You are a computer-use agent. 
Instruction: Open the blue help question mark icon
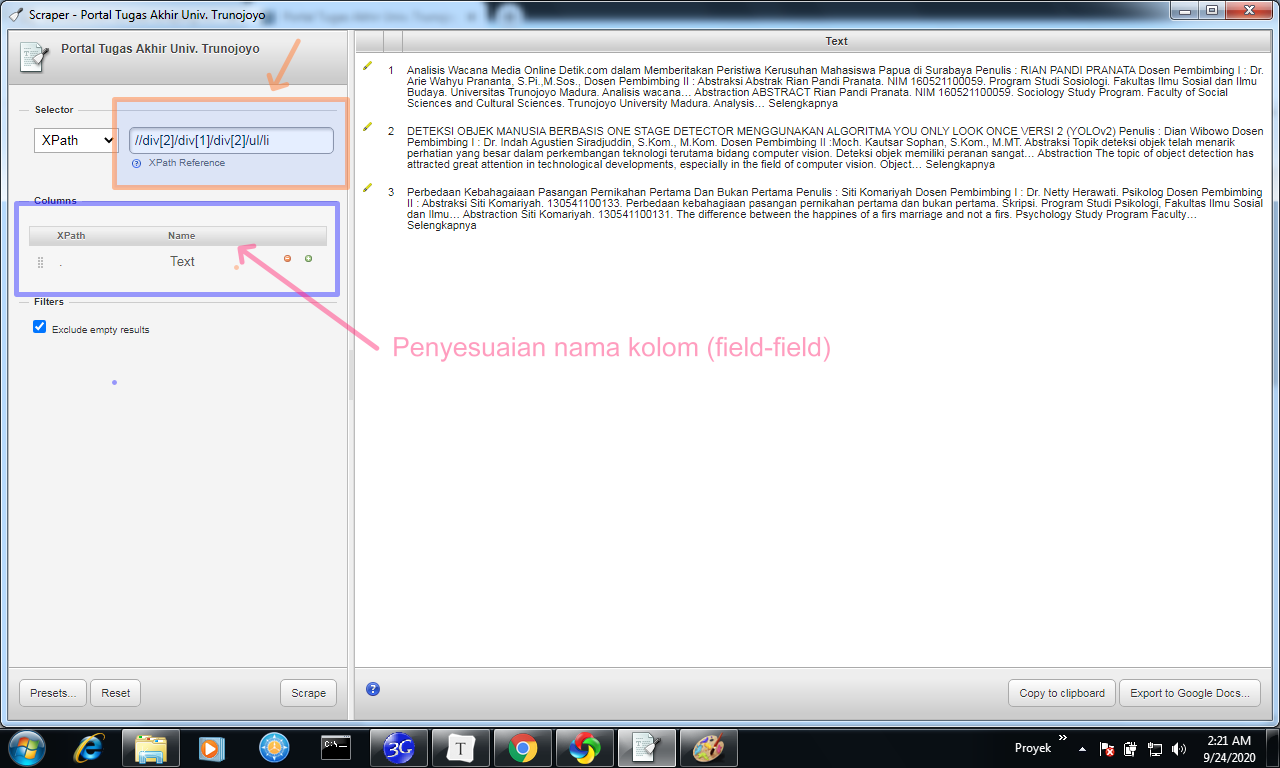(373, 688)
